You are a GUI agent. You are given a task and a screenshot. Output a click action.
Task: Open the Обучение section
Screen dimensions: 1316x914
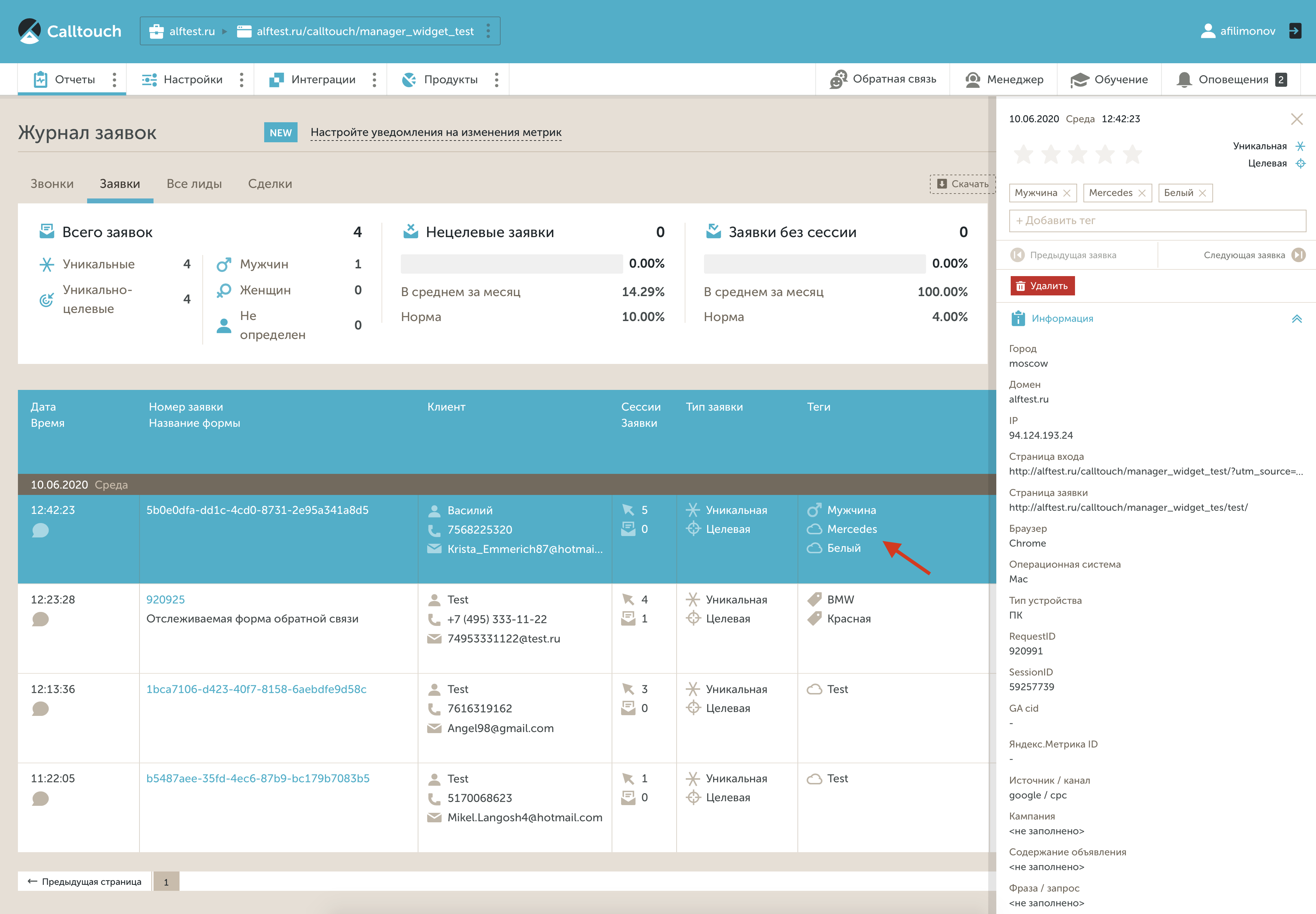[x=1109, y=79]
